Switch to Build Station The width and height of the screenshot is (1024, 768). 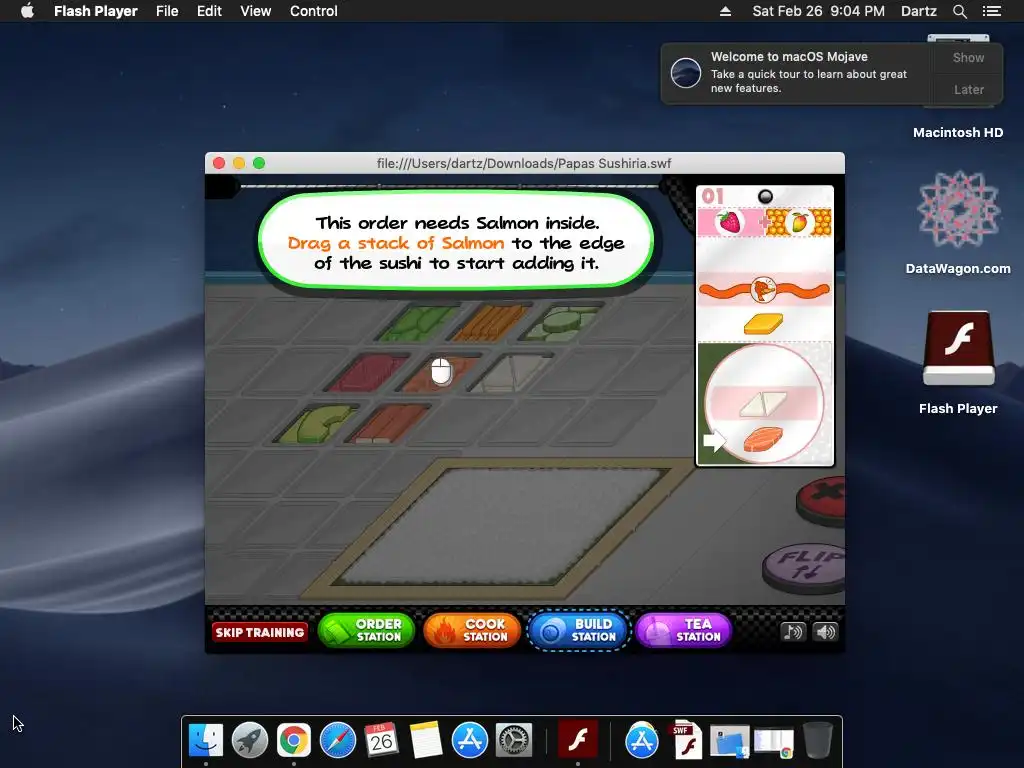(x=579, y=631)
